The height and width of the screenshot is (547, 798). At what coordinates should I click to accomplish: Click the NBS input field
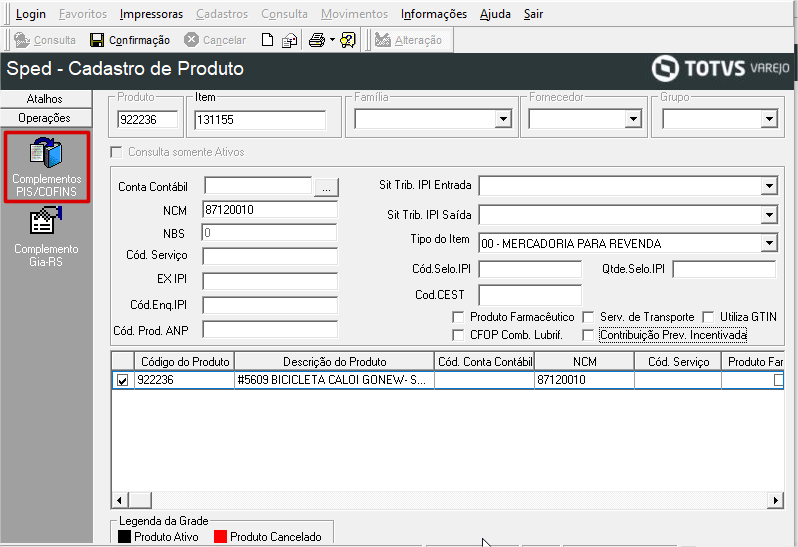tap(269, 233)
